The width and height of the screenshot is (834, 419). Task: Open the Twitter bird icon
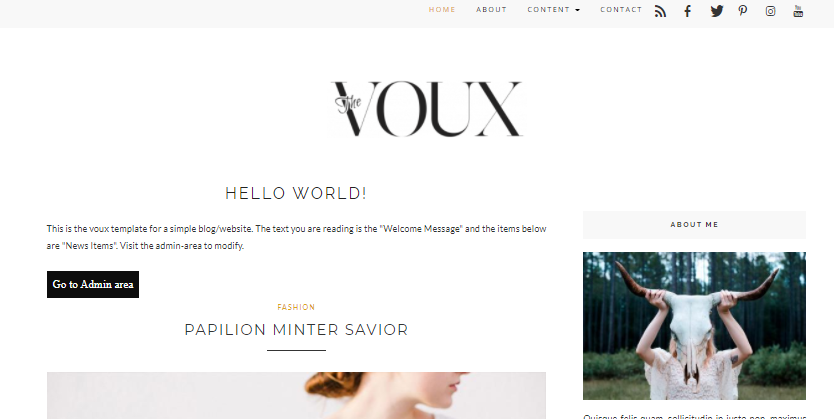[716, 11]
